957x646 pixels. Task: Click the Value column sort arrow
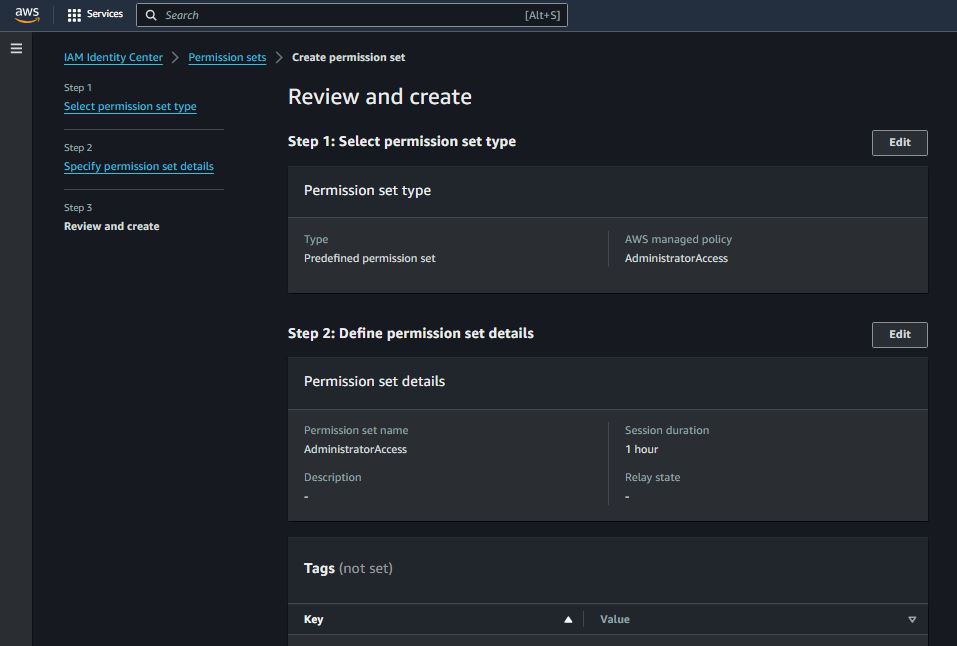(x=911, y=620)
